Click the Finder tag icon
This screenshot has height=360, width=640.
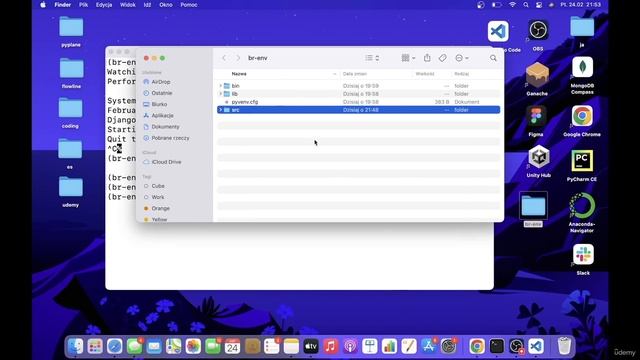coord(443,58)
